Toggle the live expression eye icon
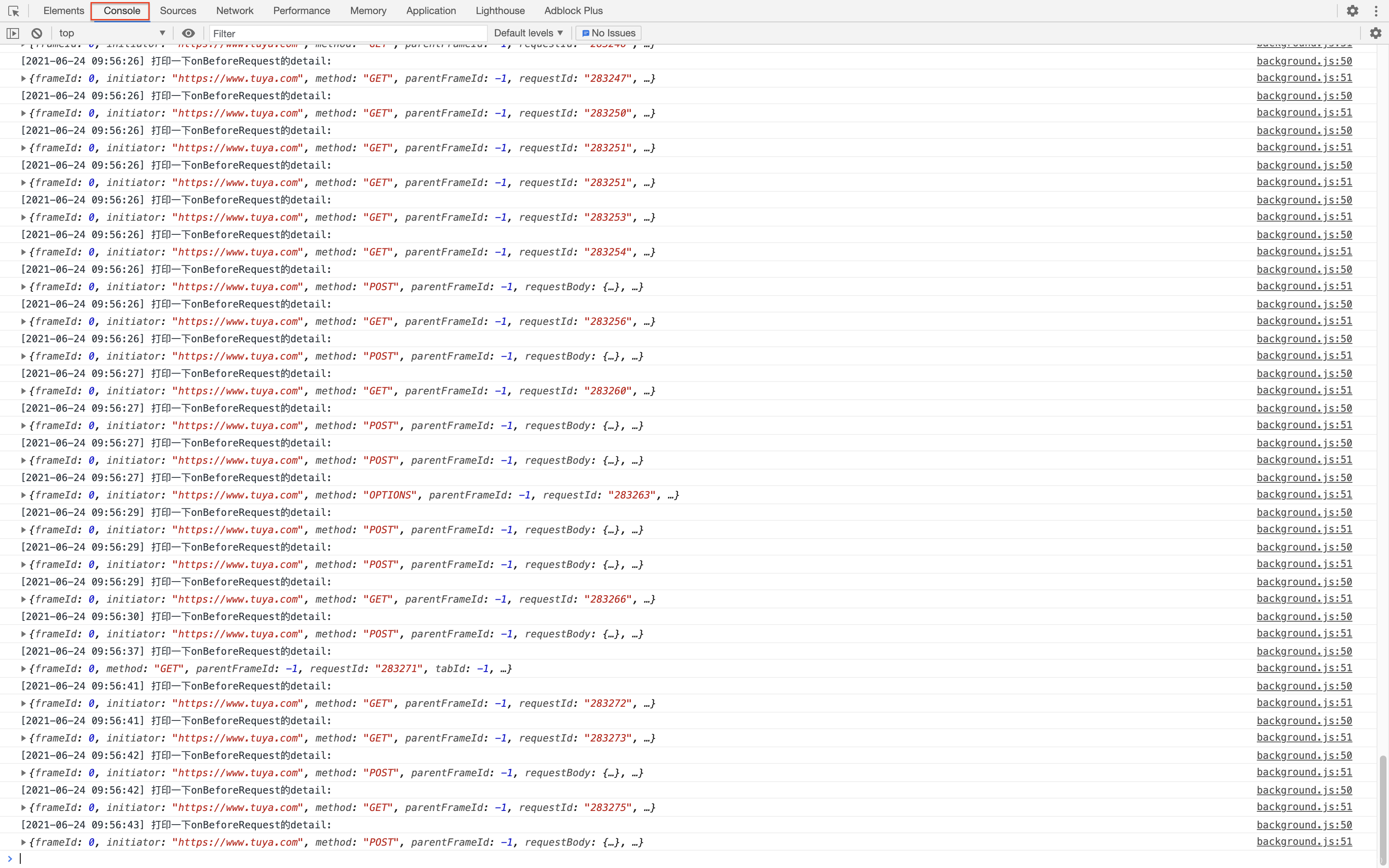Screen dimensions: 1389x868 click(x=188, y=33)
